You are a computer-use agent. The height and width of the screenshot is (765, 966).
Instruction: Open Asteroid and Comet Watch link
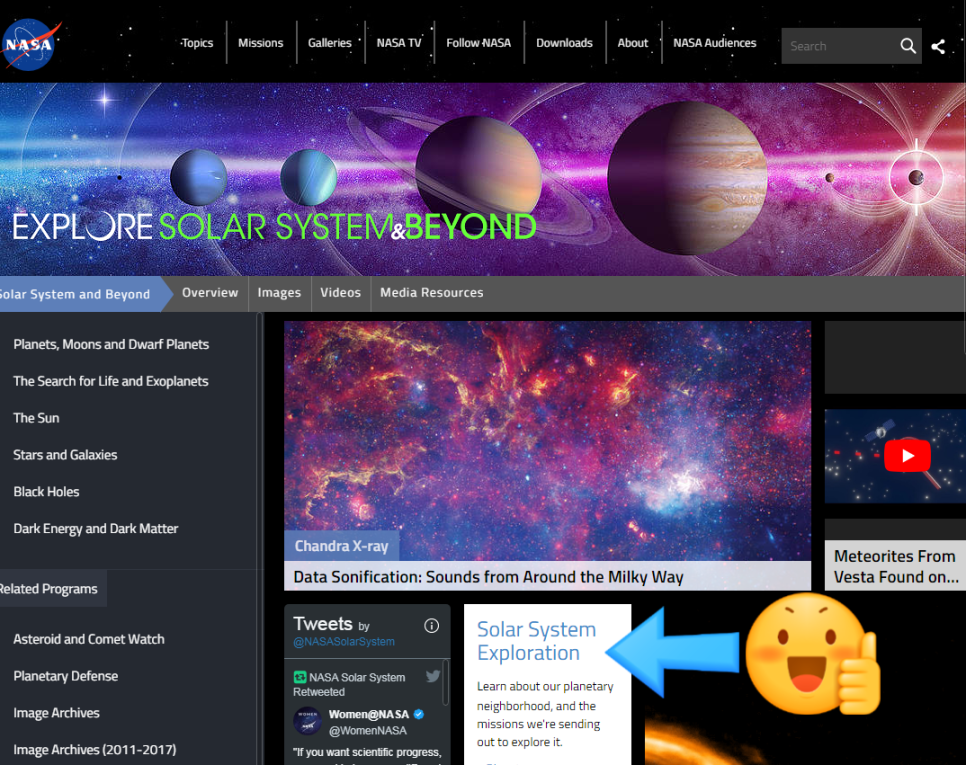coord(89,639)
